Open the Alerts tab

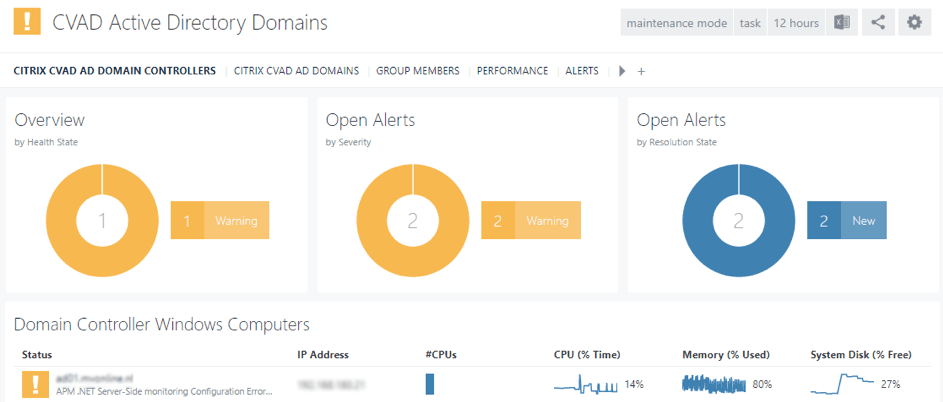click(x=582, y=71)
